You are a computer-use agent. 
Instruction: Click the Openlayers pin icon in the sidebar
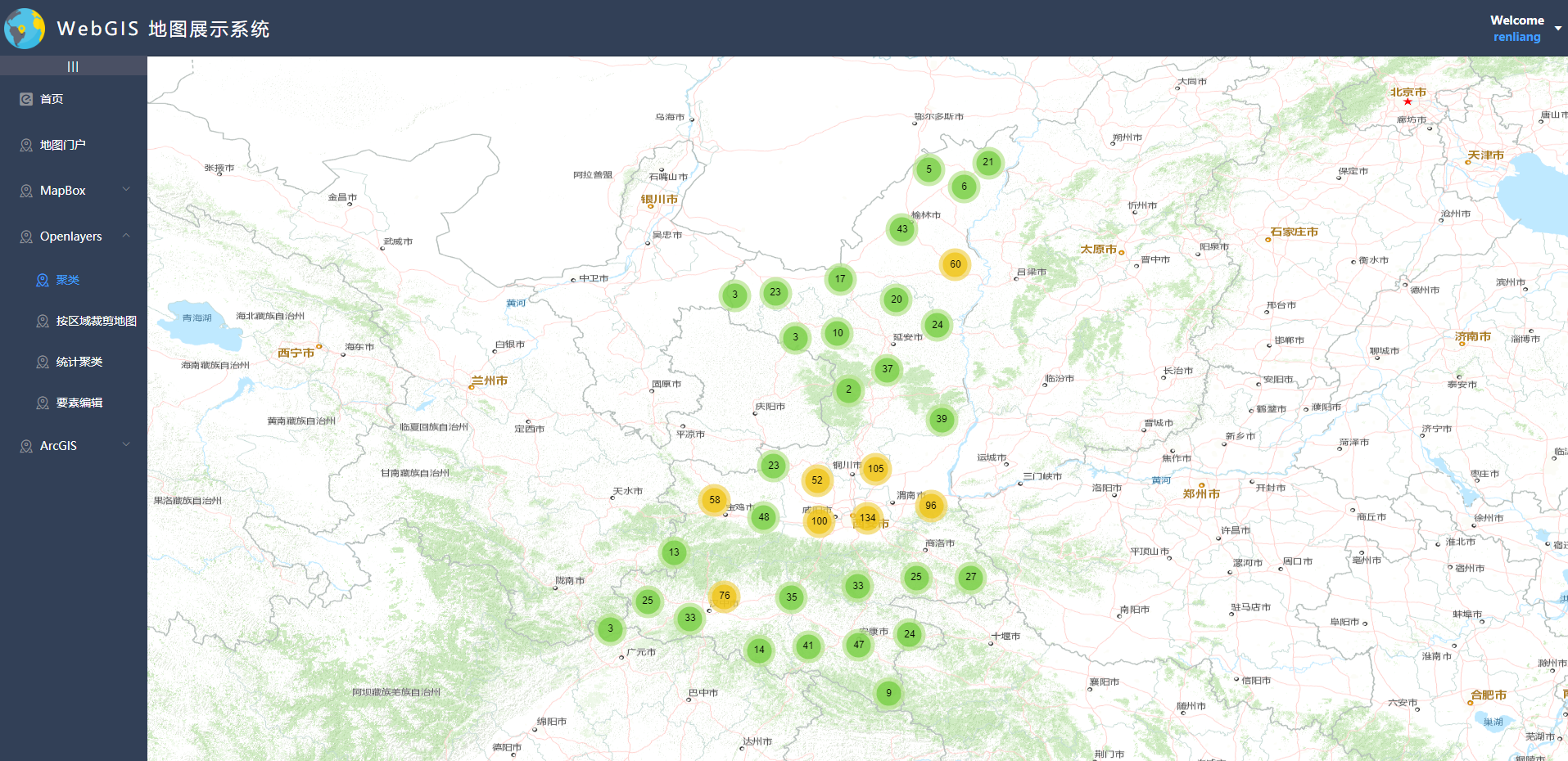[x=26, y=236]
